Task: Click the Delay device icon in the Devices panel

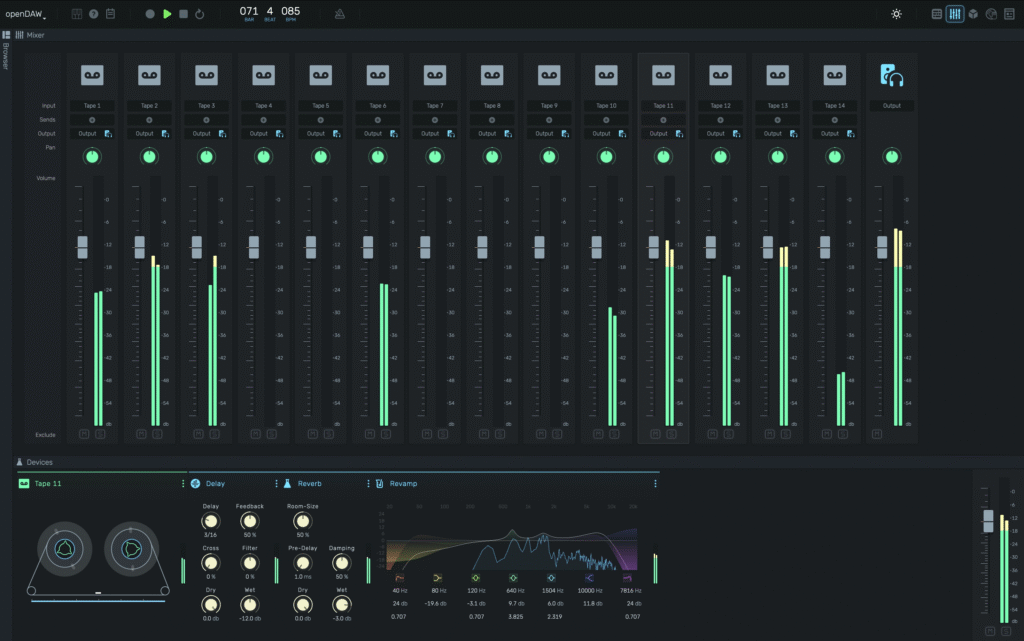Action: point(195,483)
